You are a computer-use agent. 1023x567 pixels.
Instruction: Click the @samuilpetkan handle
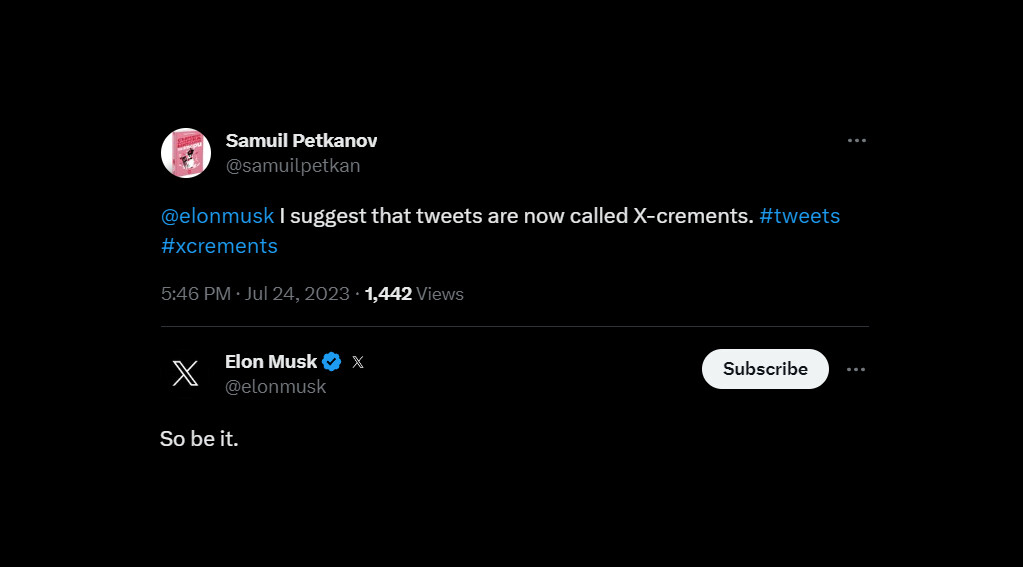click(x=293, y=166)
